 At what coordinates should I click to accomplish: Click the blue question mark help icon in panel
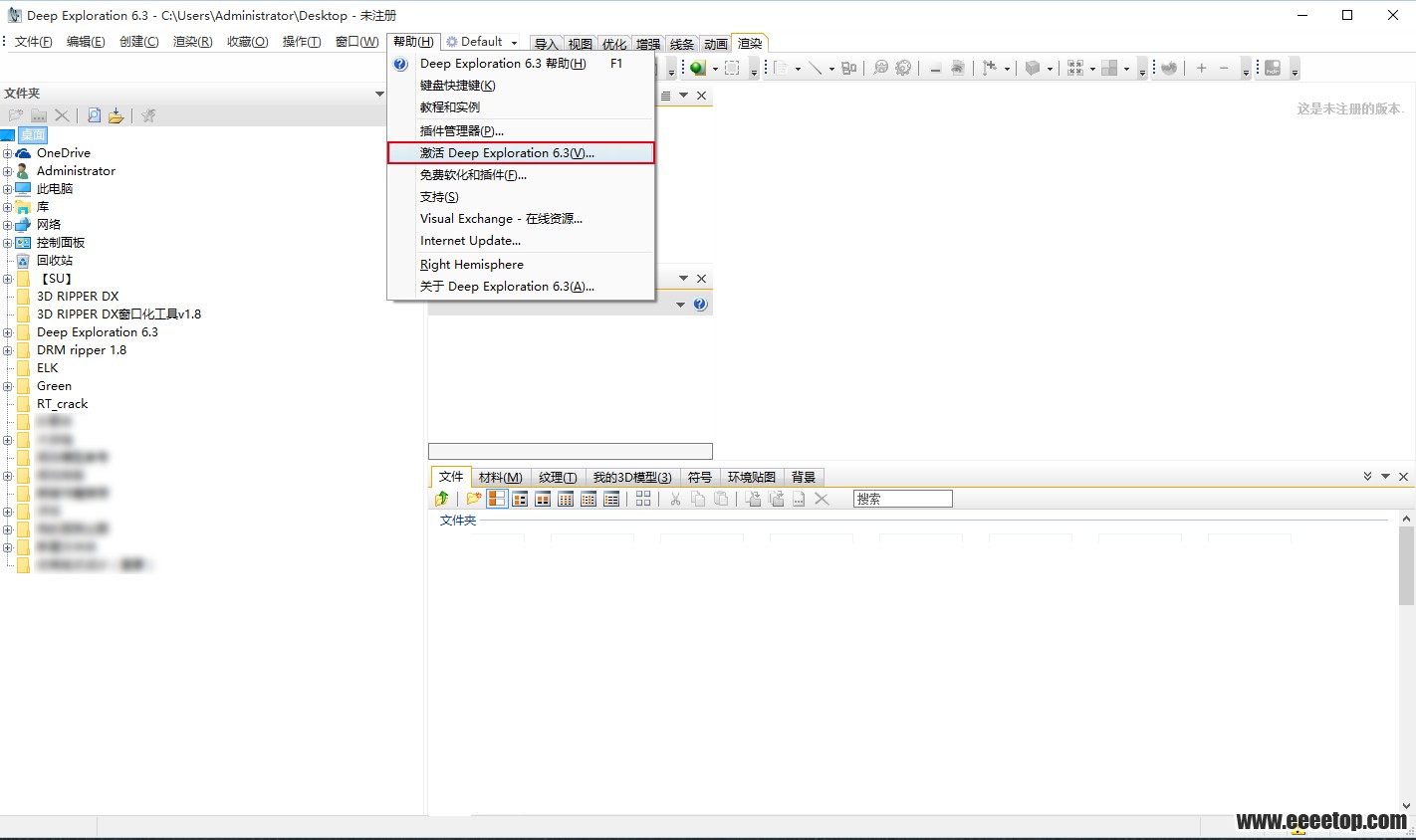tap(700, 305)
